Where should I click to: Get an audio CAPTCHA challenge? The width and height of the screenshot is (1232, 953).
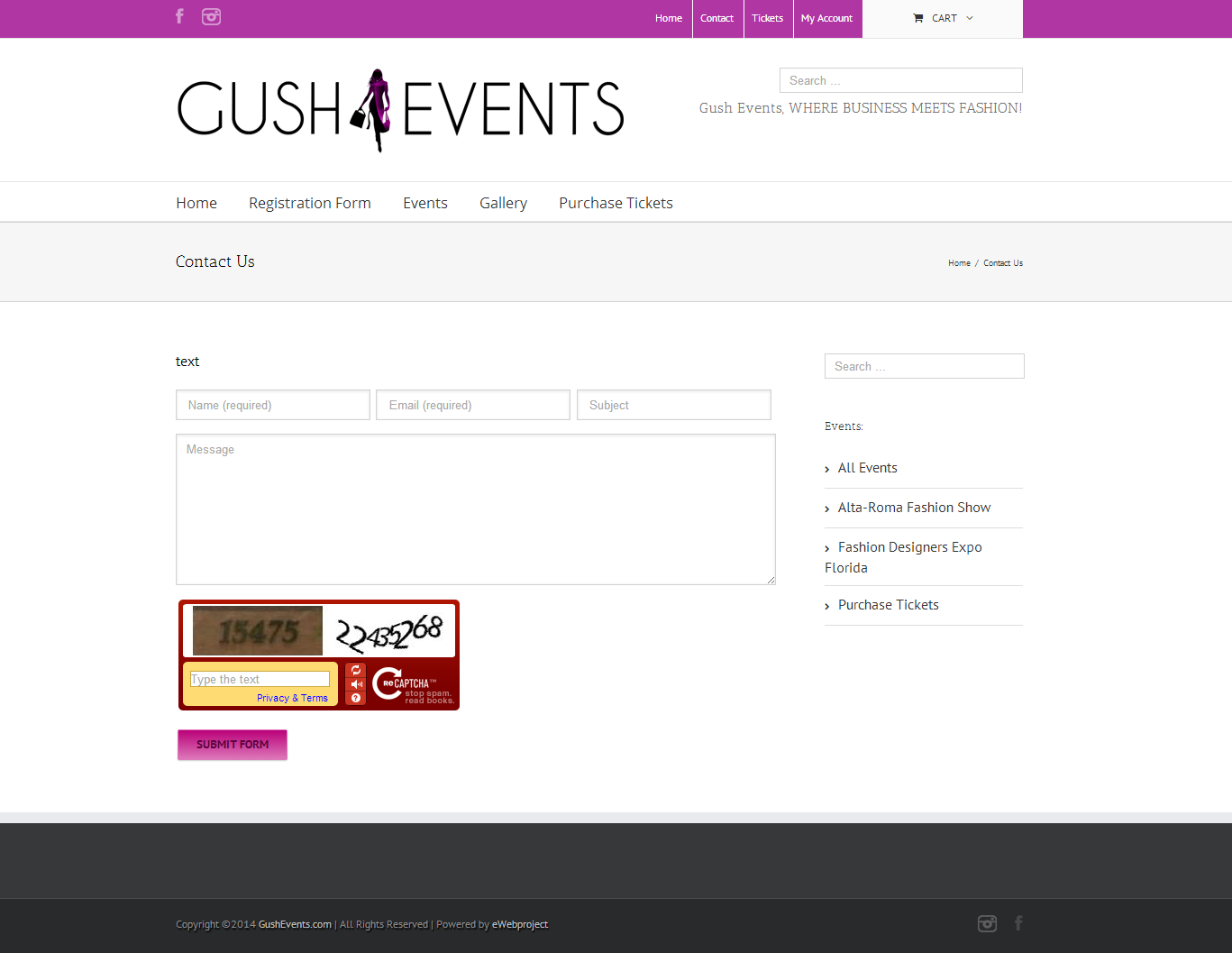coord(356,684)
